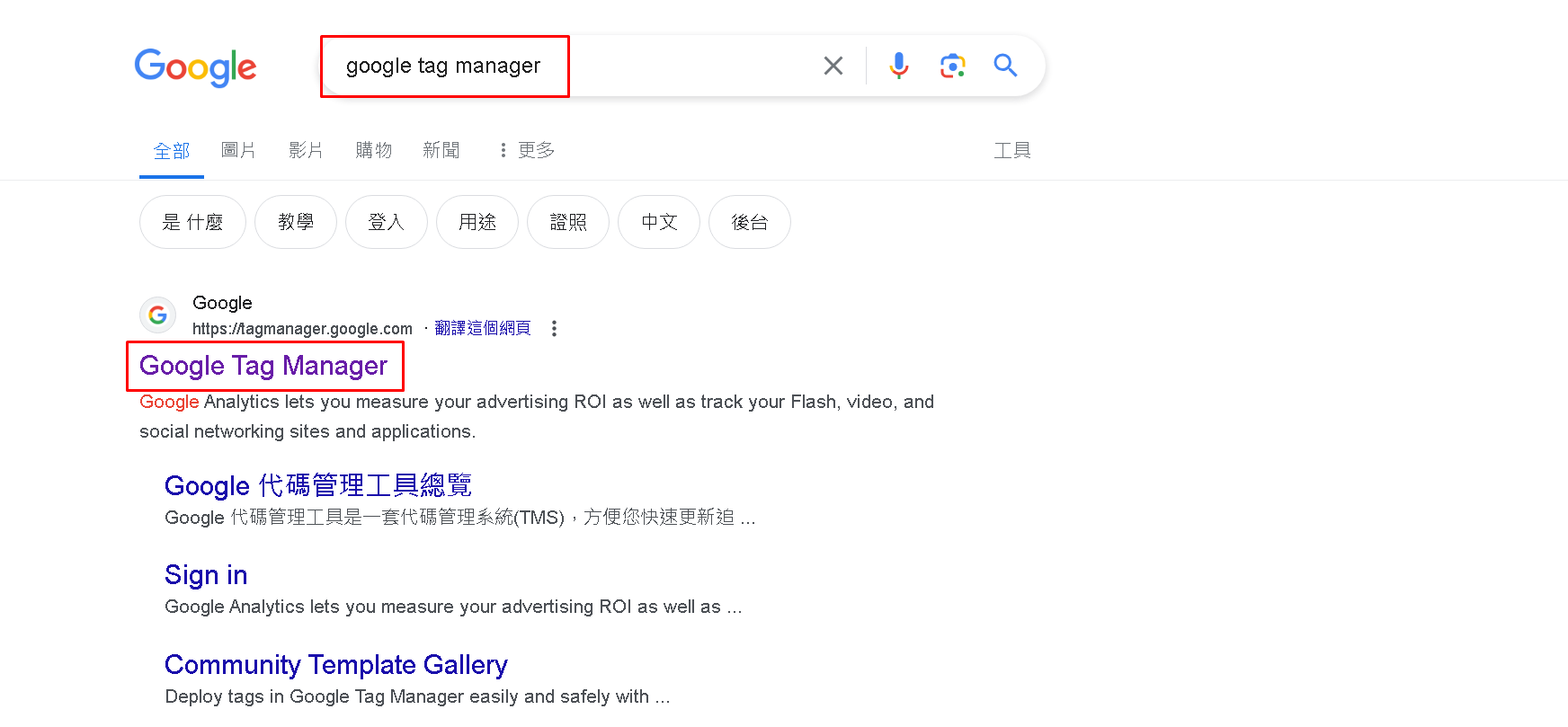Click the tagmanager.google.com URL text
Viewport: 1568px width, 727px height.
(302, 329)
